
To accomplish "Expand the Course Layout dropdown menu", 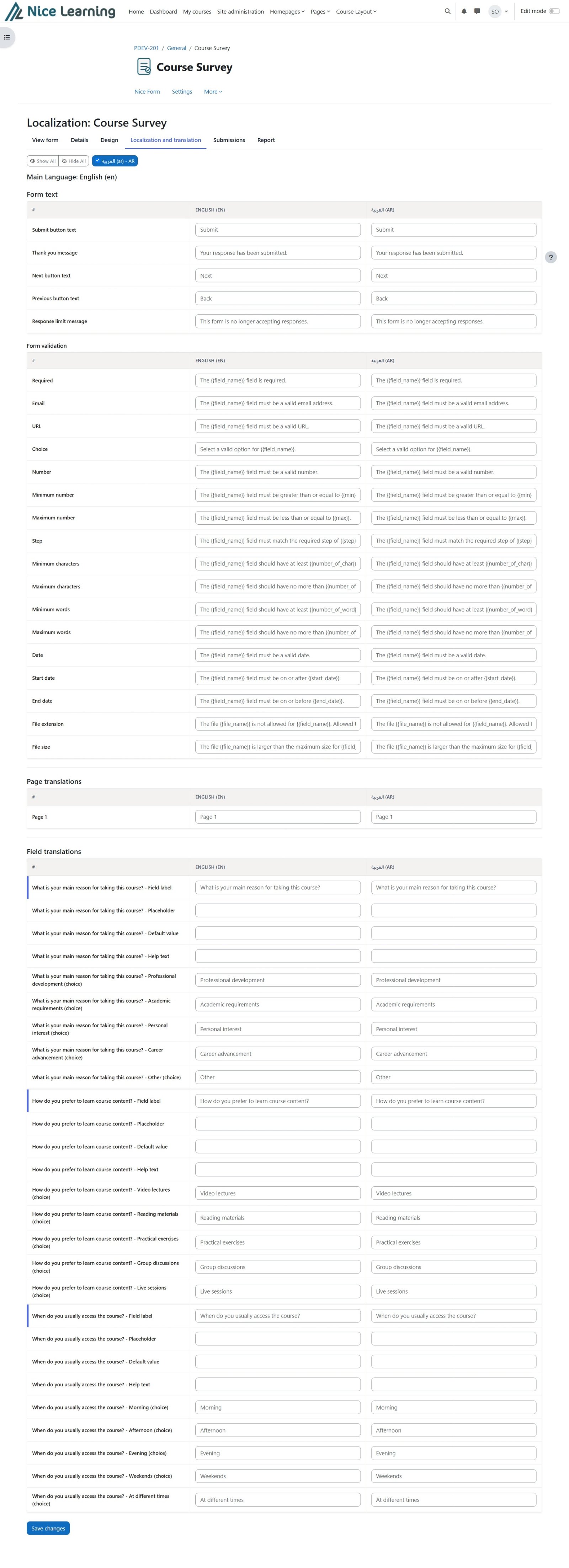I will (x=356, y=12).
